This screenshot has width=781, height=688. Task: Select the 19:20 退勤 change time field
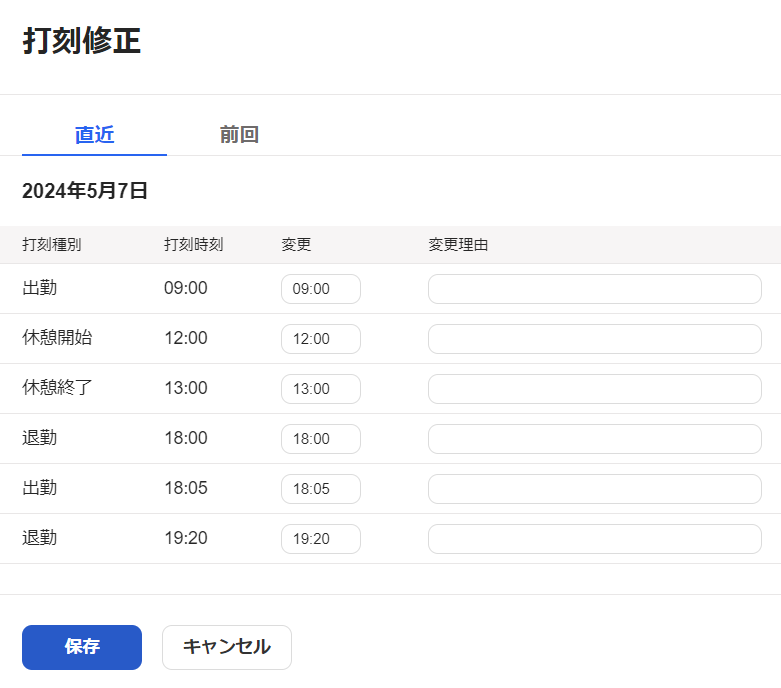(320, 539)
